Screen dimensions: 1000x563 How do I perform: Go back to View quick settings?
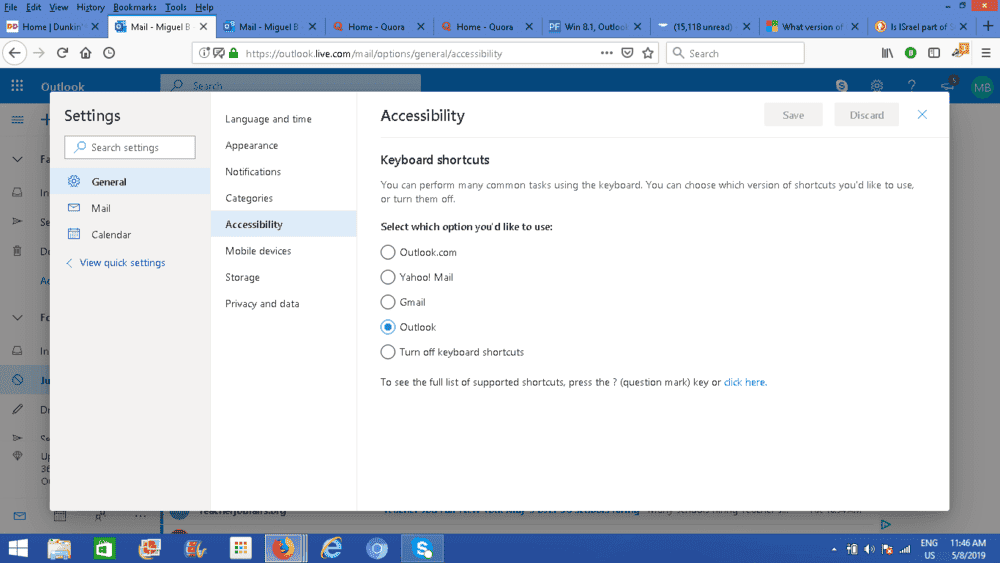click(x=122, y=263)
